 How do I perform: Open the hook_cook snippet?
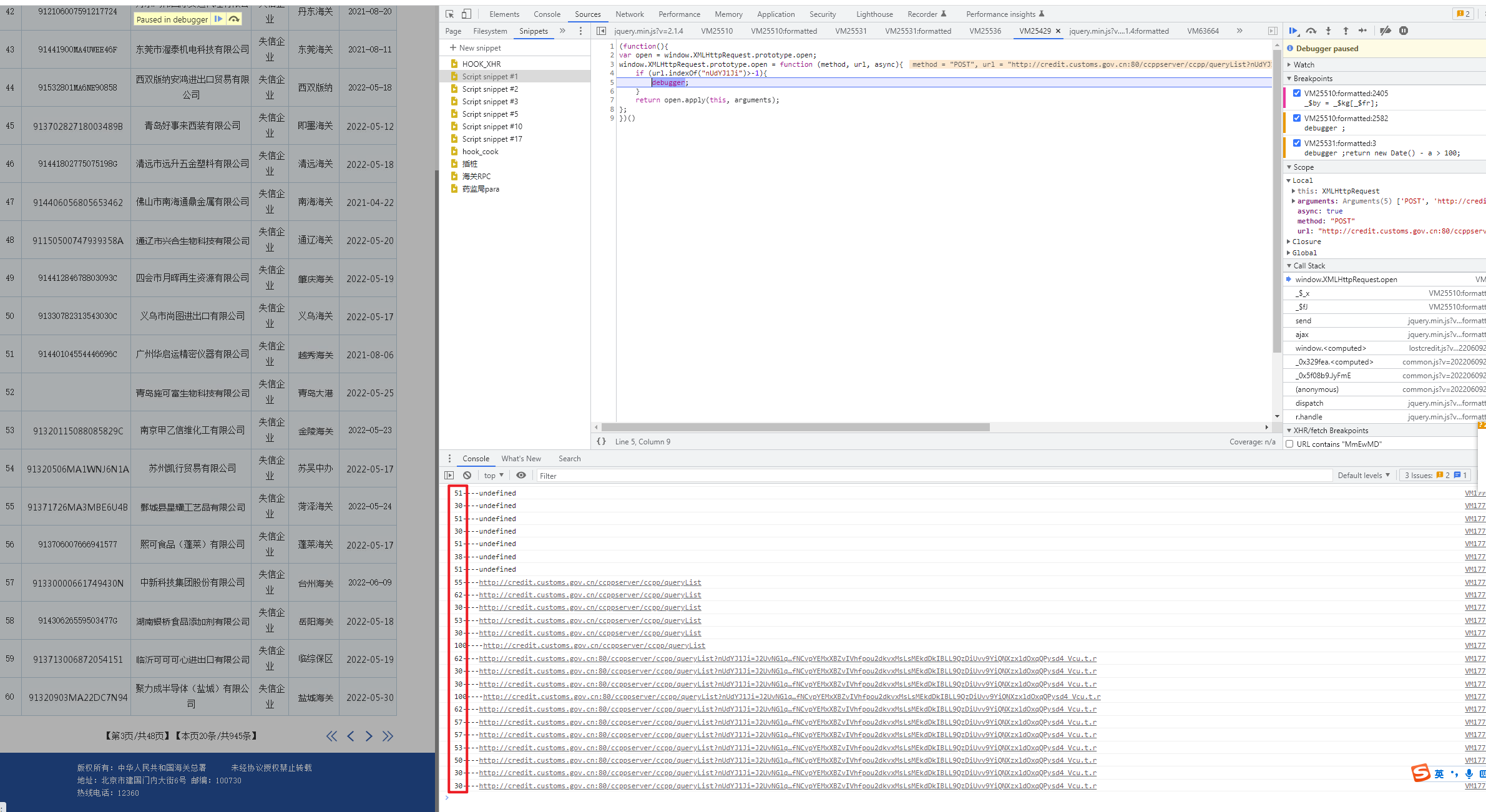[x=480, y=151]
